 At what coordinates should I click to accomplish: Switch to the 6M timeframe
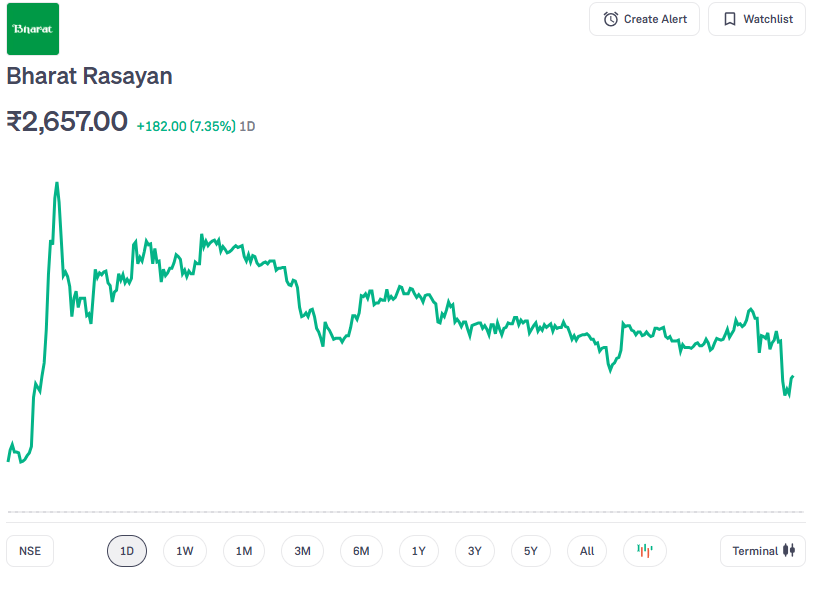click(361, 551)
